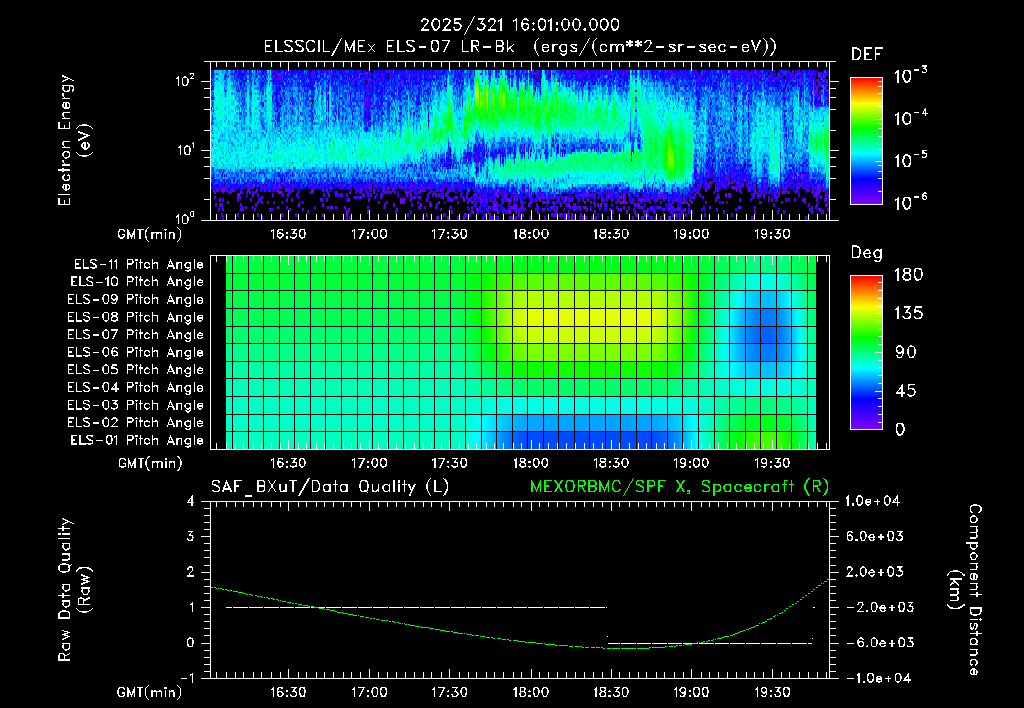The width and height of the screenshot is (1024, 708).
Task: Select the ELS-08 Pitch Angle row label
Action: point(136,317)
